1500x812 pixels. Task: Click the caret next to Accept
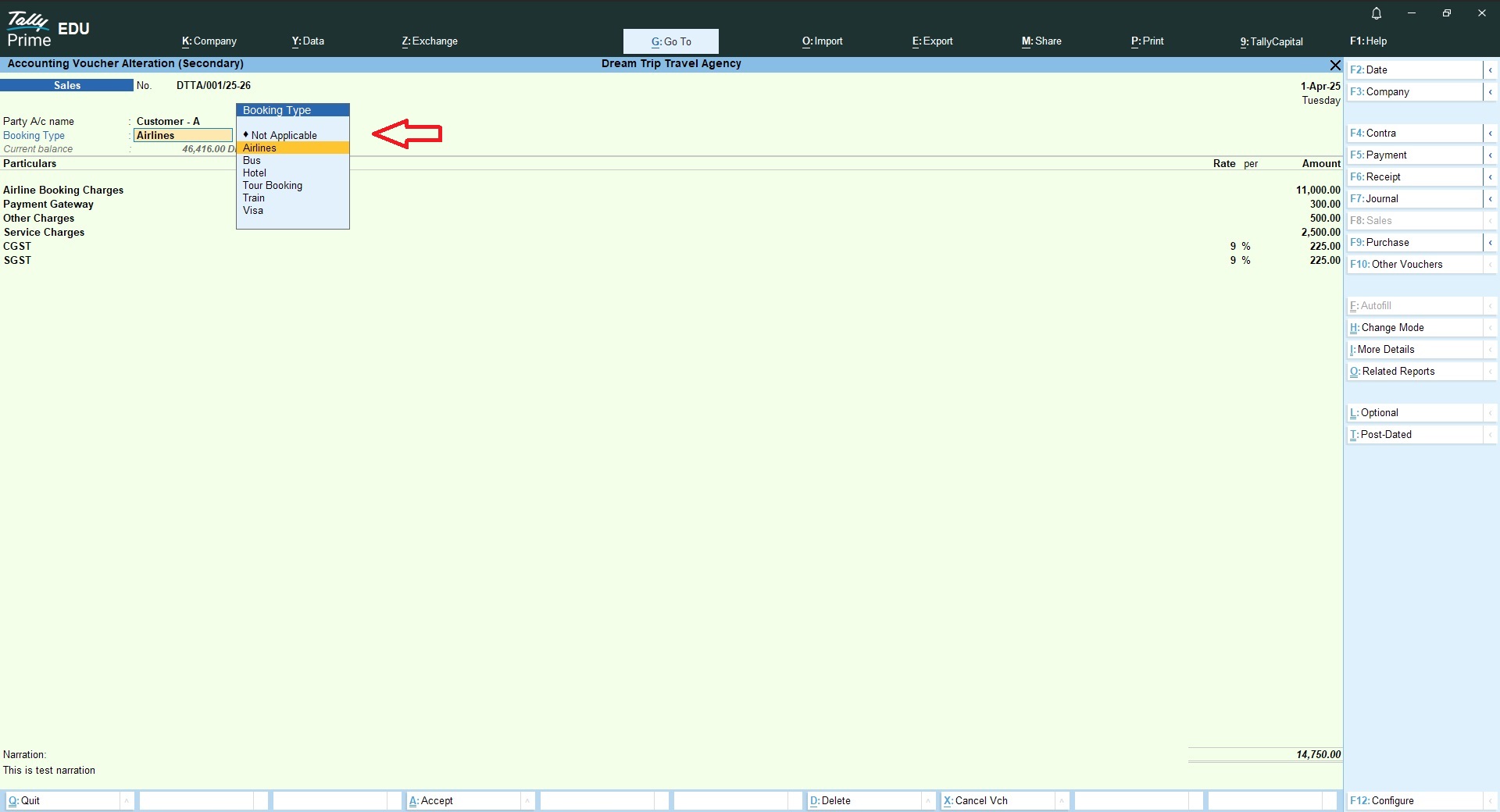coord(528,801)
